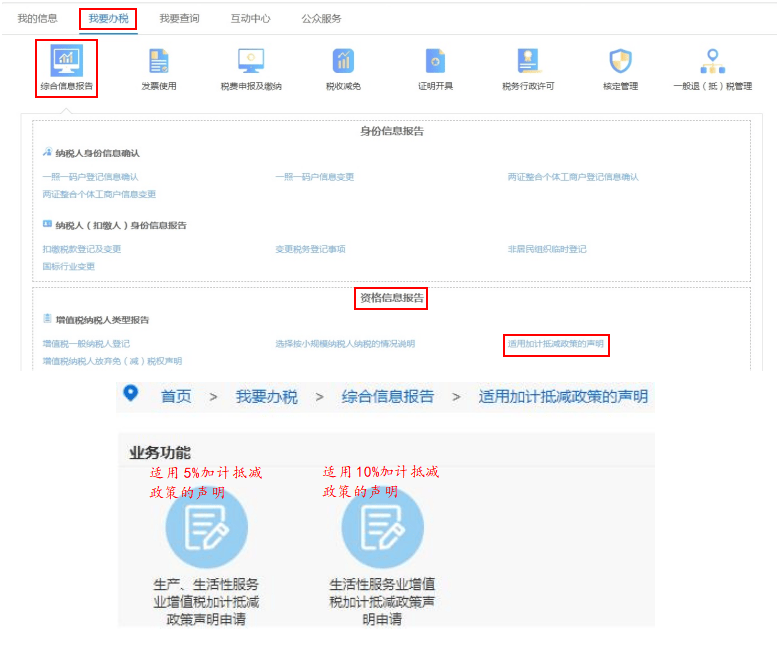Image resolution: width=781 pixels, height=652 pixels.
Task: Click the 发票使用 icon
Action: (x=158, y=62)
